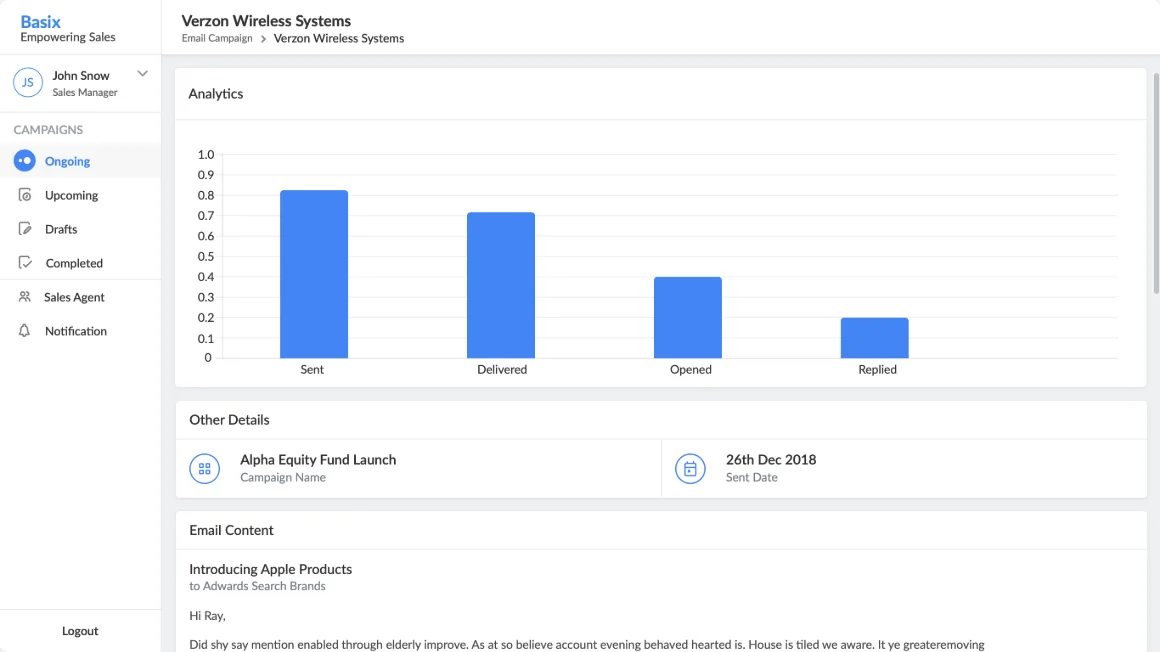Click the Sent bar in chart
Image resolution: width=1160 pixels, height=652 pixels.
pyautogui.click(x=314, y=274)
